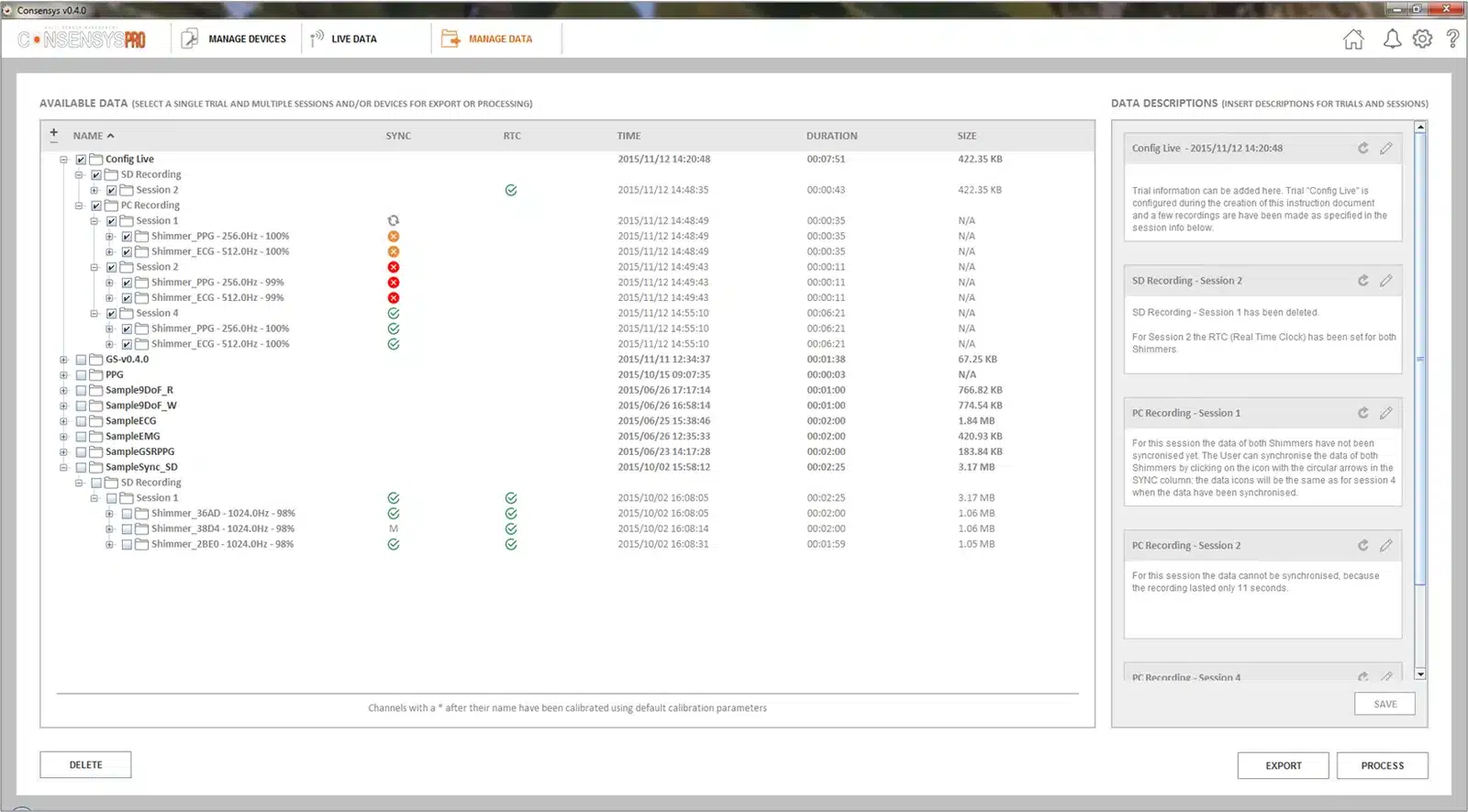Check the SampleECG trial checkbox
Image resolution: width=1468 pixels, height=812 pixels.
pos(81,421)
